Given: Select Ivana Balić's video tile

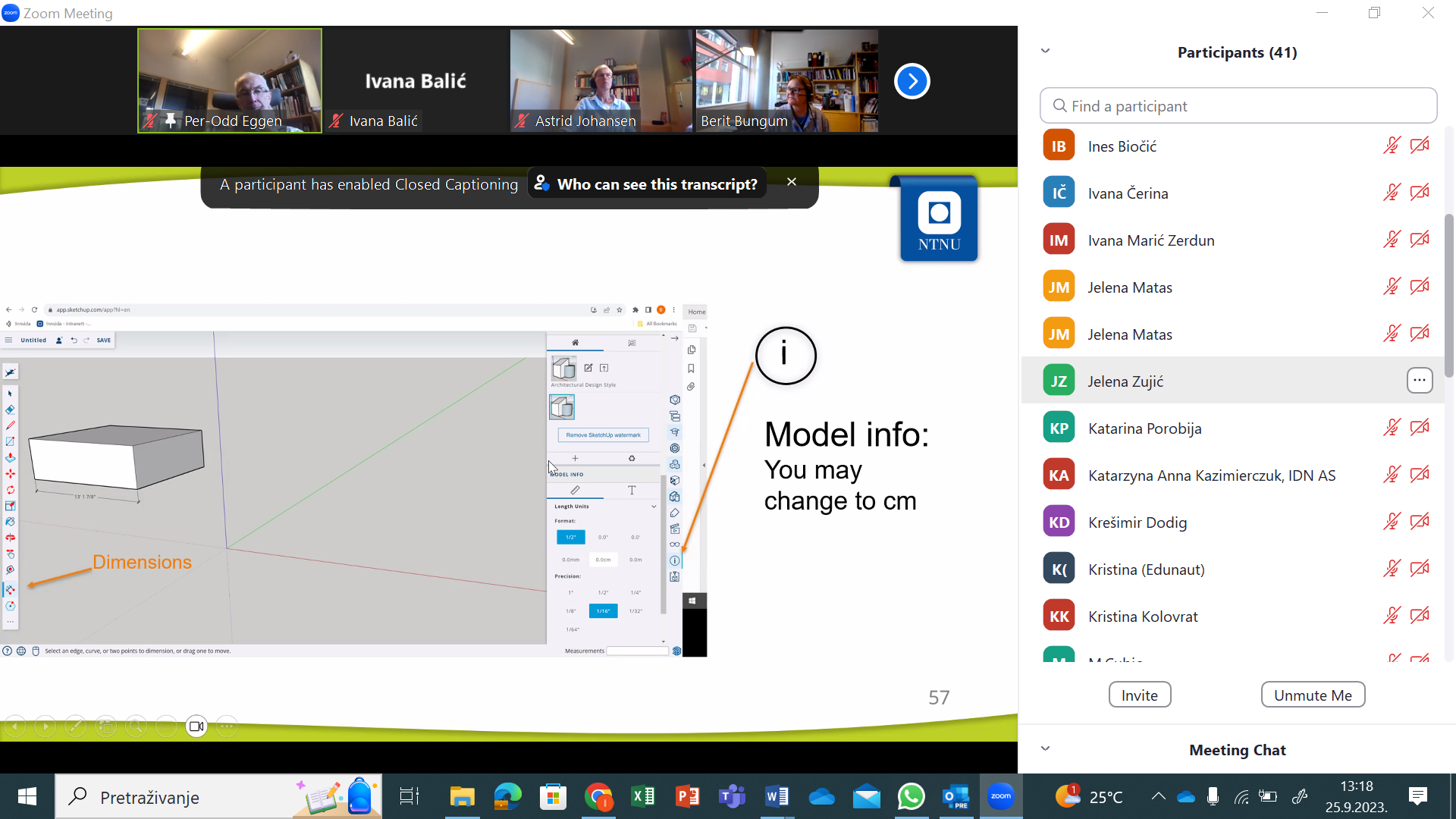Looking at the screenshot, I should coord(416,80).
